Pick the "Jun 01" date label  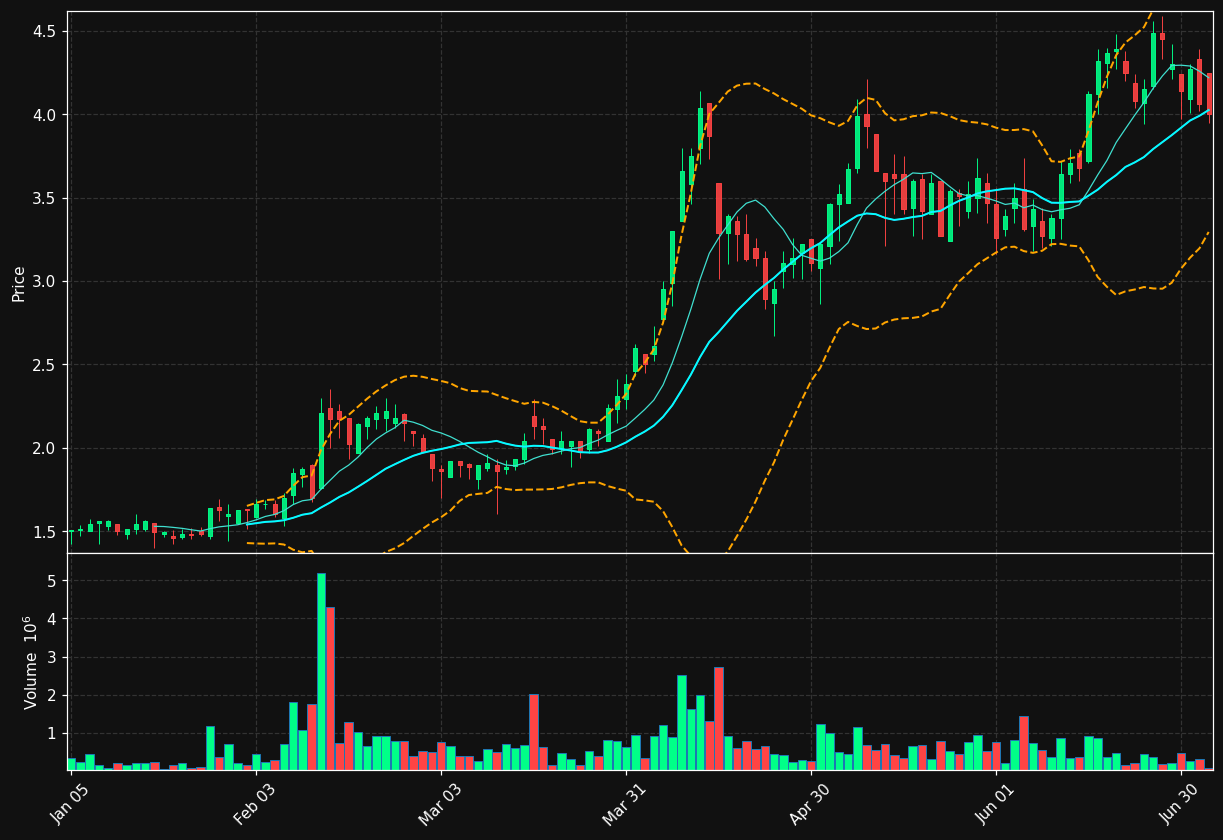pos(994,803)
